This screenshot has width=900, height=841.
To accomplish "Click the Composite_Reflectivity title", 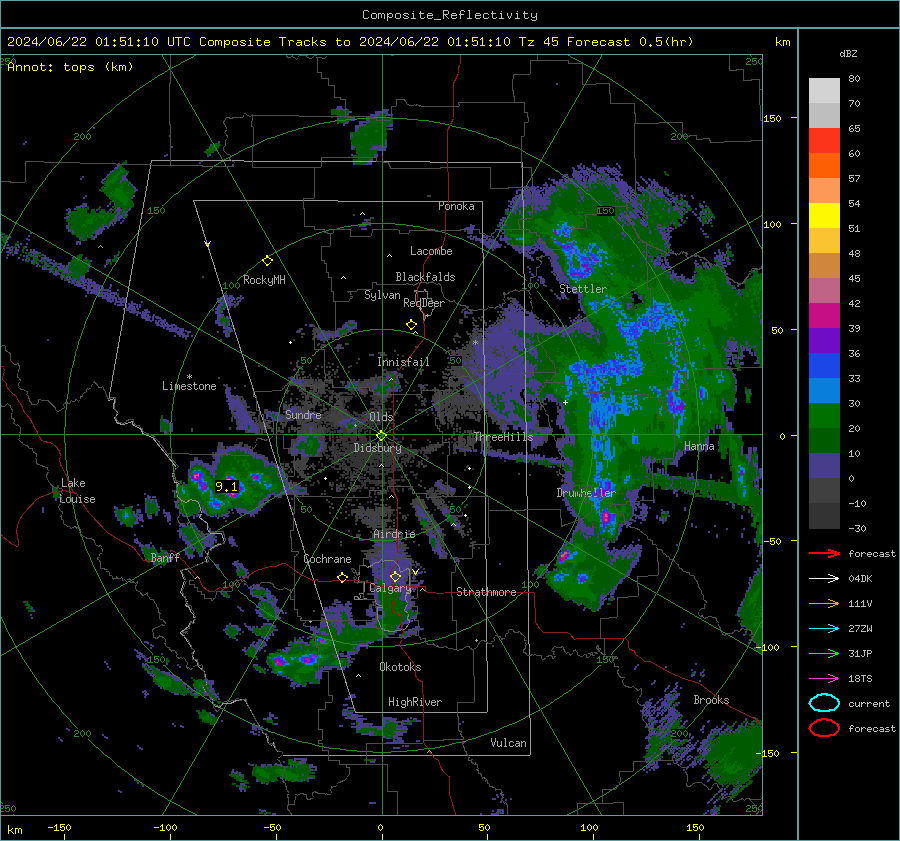I will [450, 15].
